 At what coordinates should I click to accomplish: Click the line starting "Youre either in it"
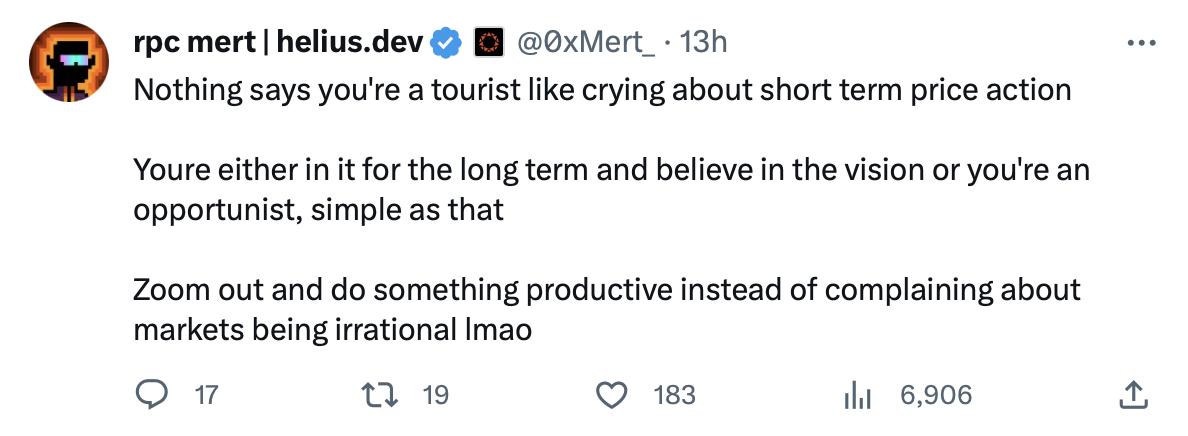[610, 171]
